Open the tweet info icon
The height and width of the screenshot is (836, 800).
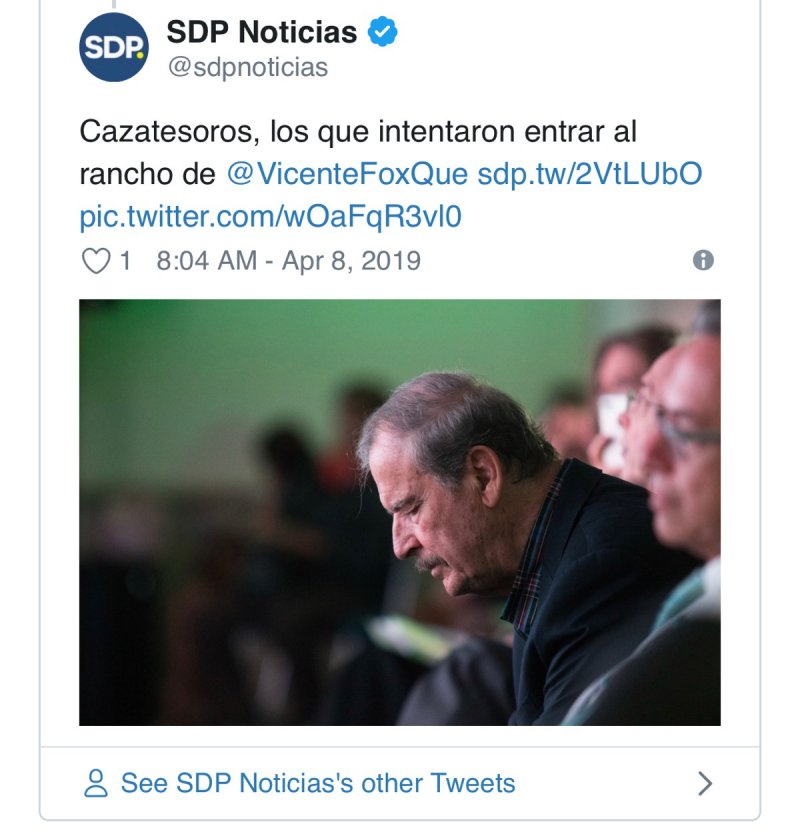coord(703,260)
